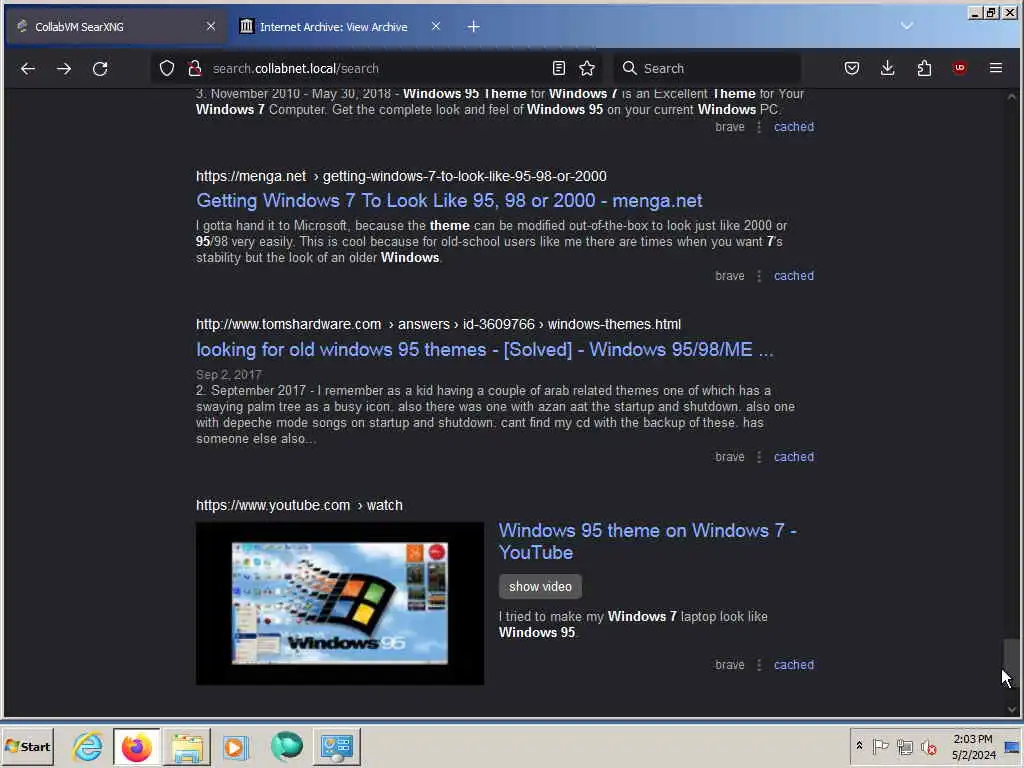Open cached link for the tomshardware result
This screenshot has width=1024, height=768.
793,456
